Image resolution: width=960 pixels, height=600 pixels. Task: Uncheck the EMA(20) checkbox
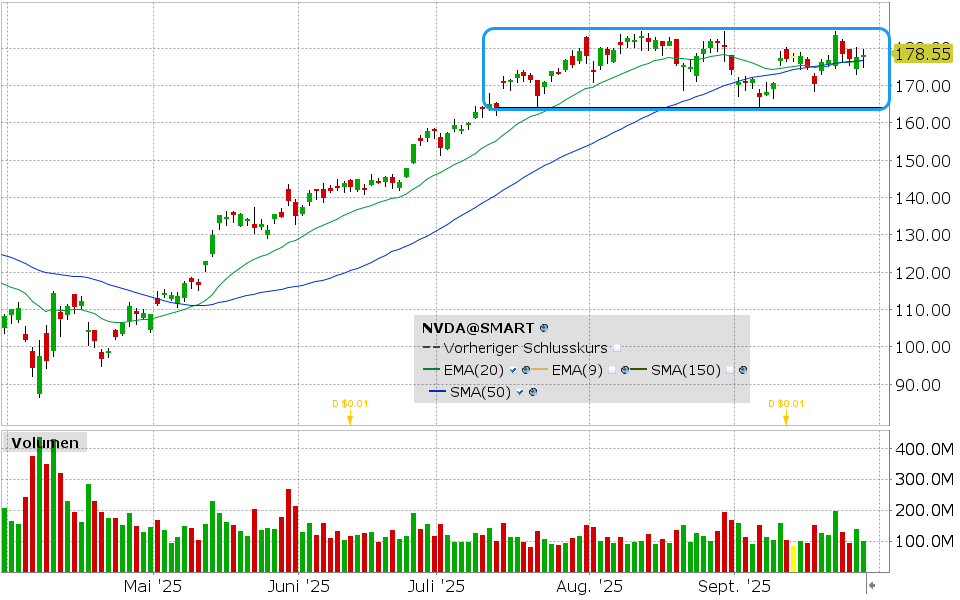(514, 370)
